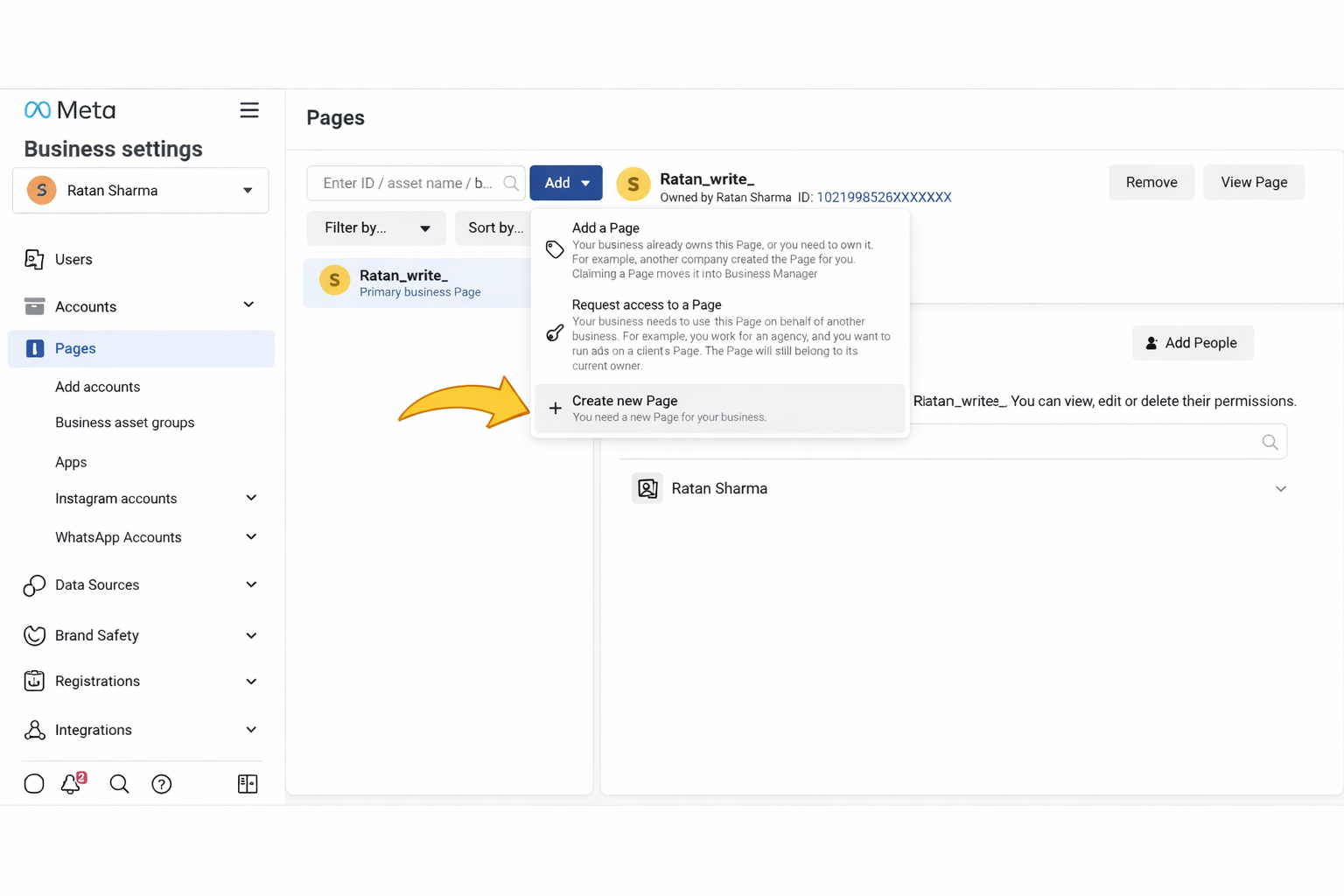Select Request access to a Page option
1344x896 pixels.
tap(720, 334)
